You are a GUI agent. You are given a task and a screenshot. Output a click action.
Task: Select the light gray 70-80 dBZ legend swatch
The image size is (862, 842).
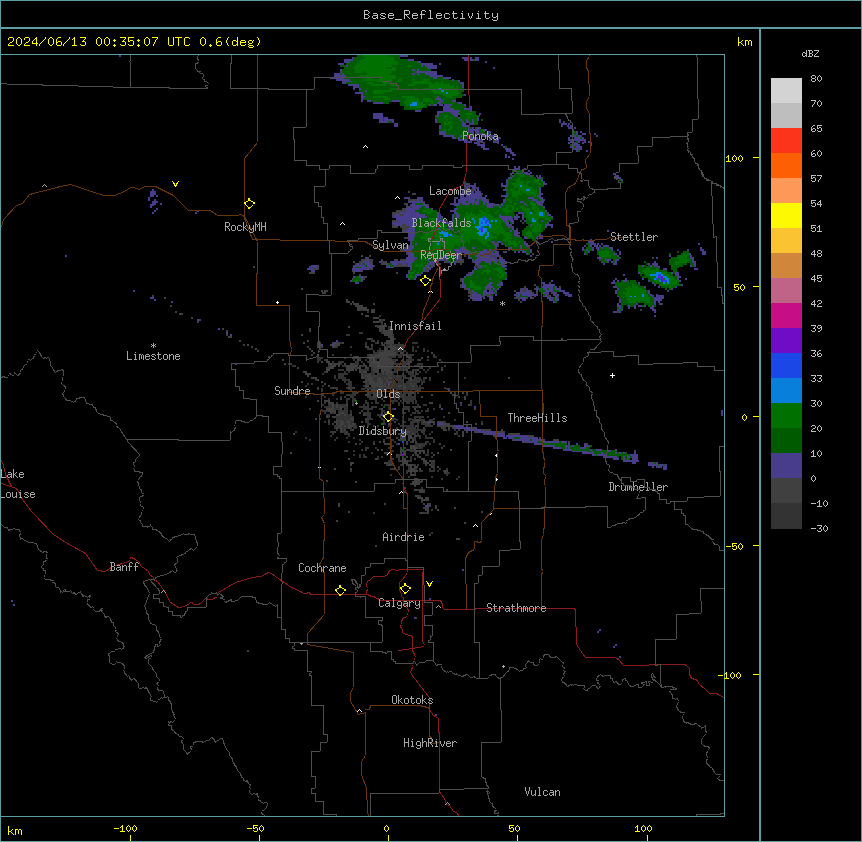786,91
